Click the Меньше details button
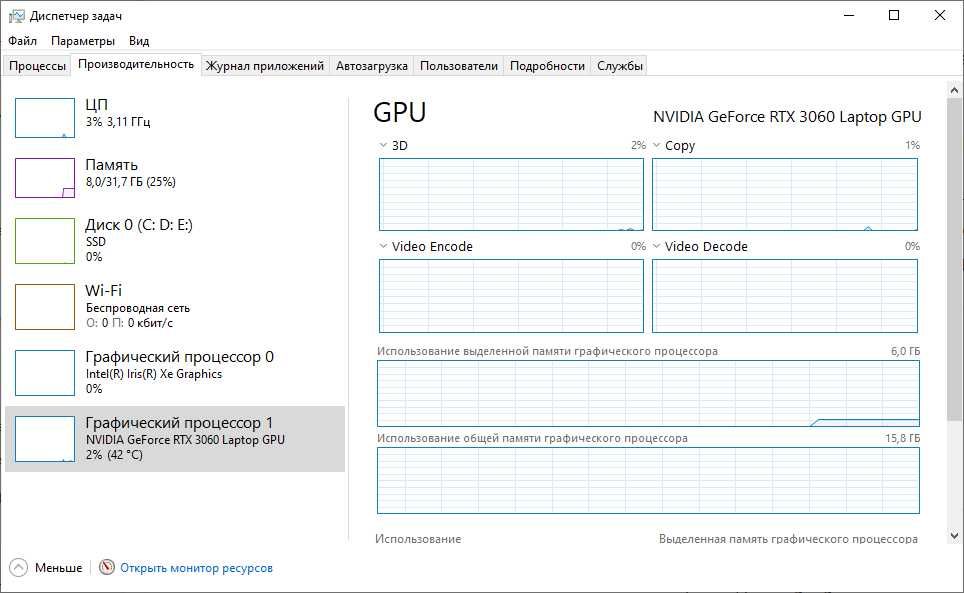The height and width of the screenshot is (593, 964). click(x=58, y=567)
